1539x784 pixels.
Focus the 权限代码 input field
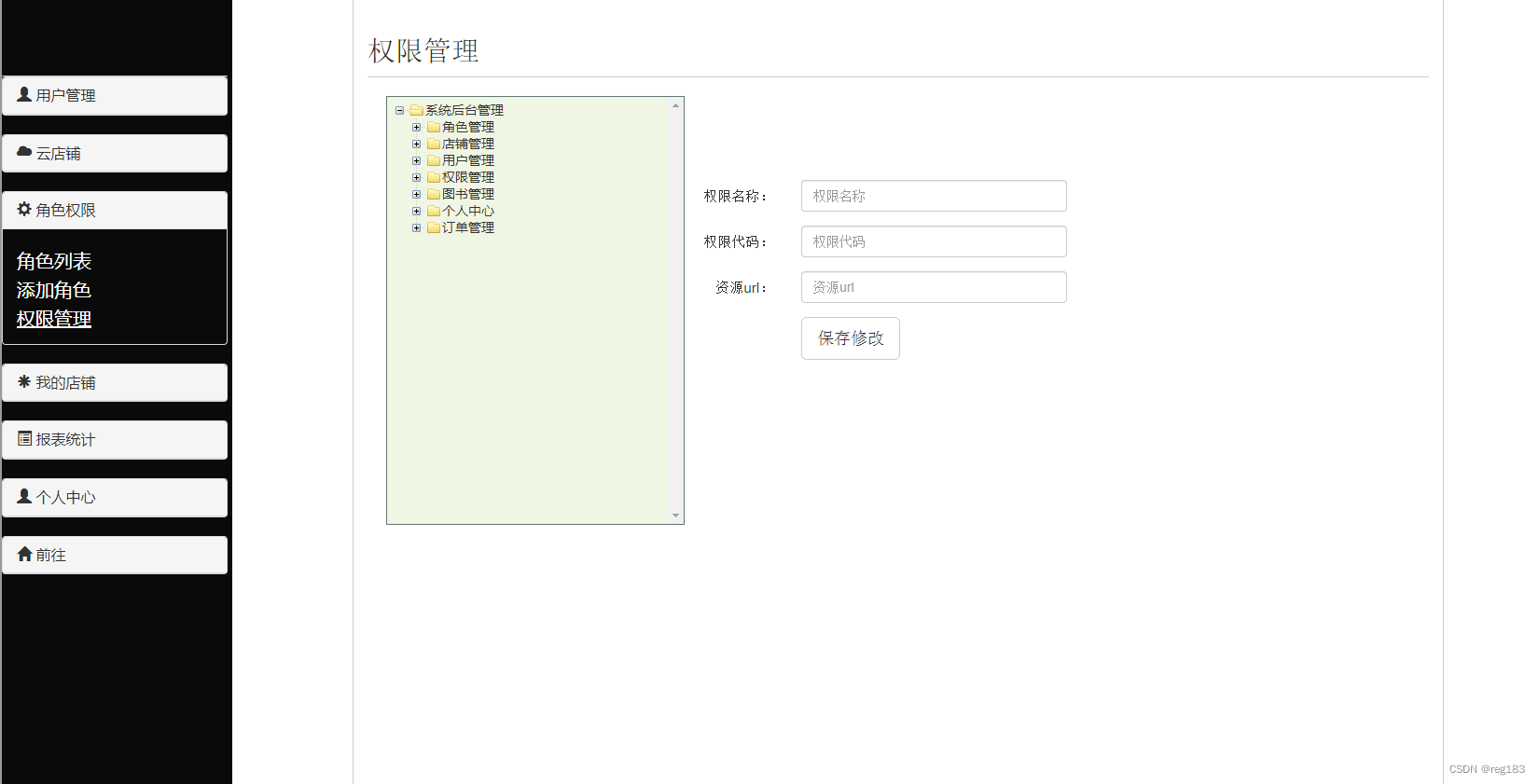pos(934,241)
